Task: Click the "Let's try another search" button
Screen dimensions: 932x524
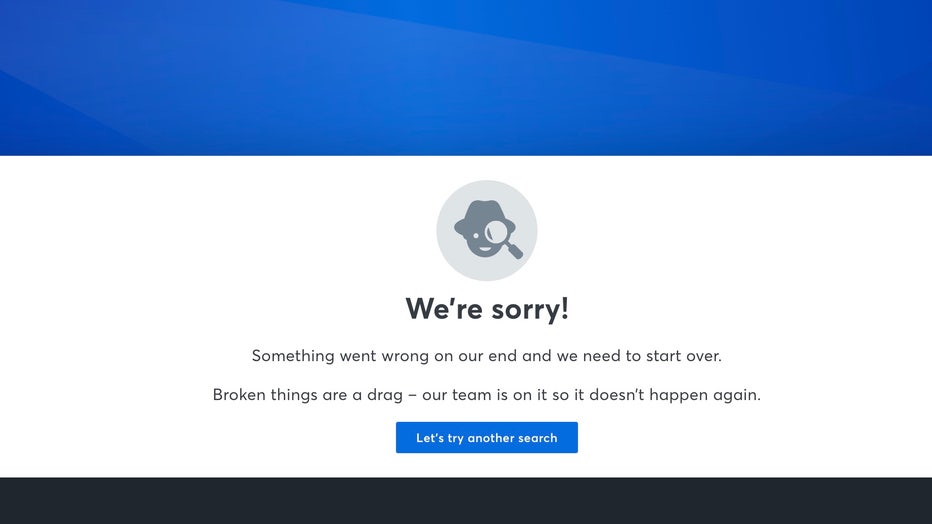Action: click(487, 437)
